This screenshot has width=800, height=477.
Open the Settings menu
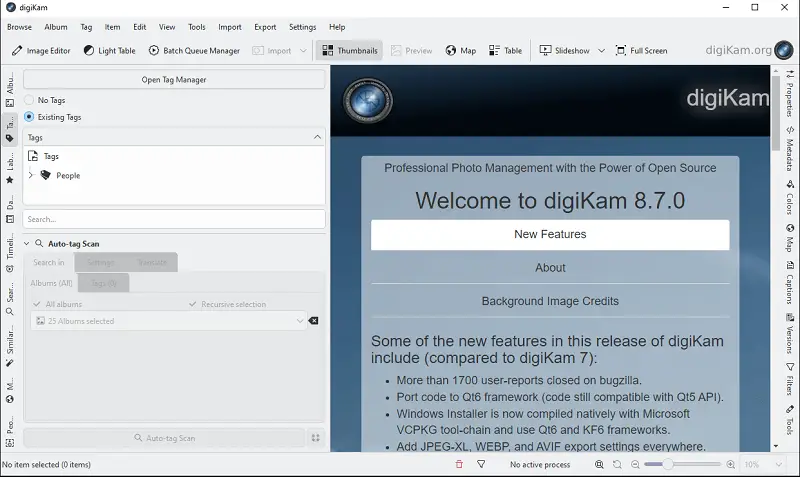click(302, 27)
